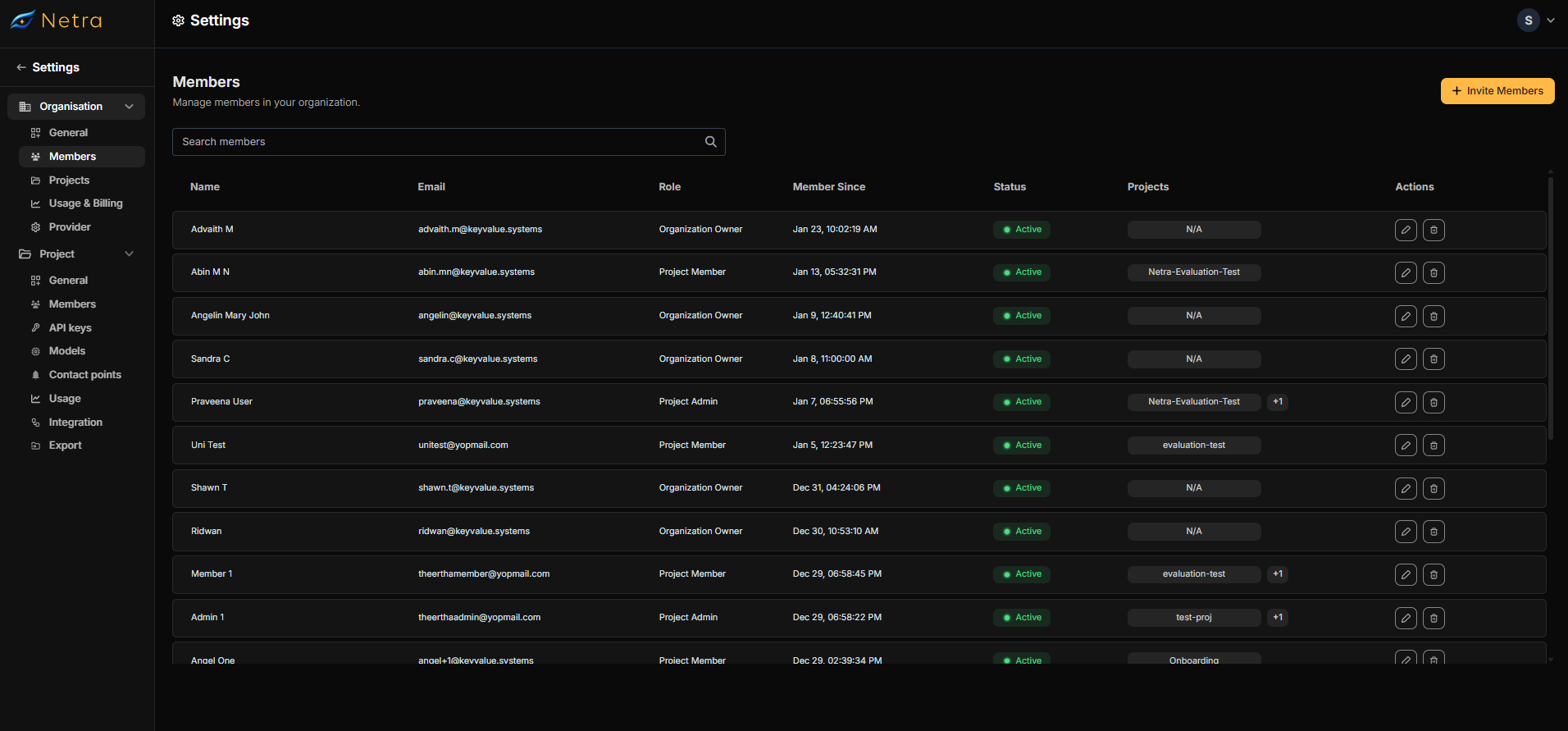Click back arrow next to Settings

pyautogui.click(x=21, y=67)
